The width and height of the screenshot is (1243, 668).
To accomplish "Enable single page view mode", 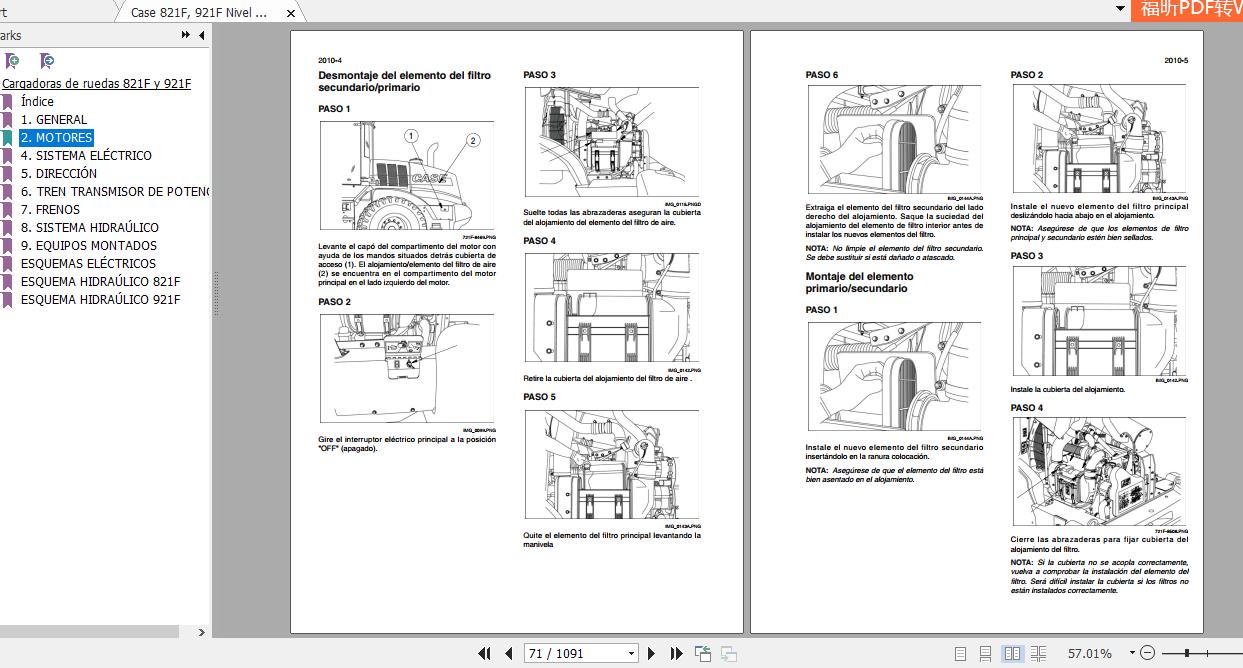I will tap(960, 654).
